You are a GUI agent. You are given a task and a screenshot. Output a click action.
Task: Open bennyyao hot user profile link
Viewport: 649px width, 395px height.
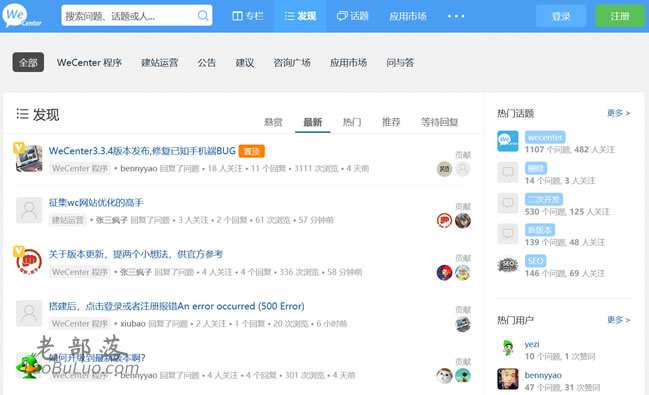pos(543,375)
